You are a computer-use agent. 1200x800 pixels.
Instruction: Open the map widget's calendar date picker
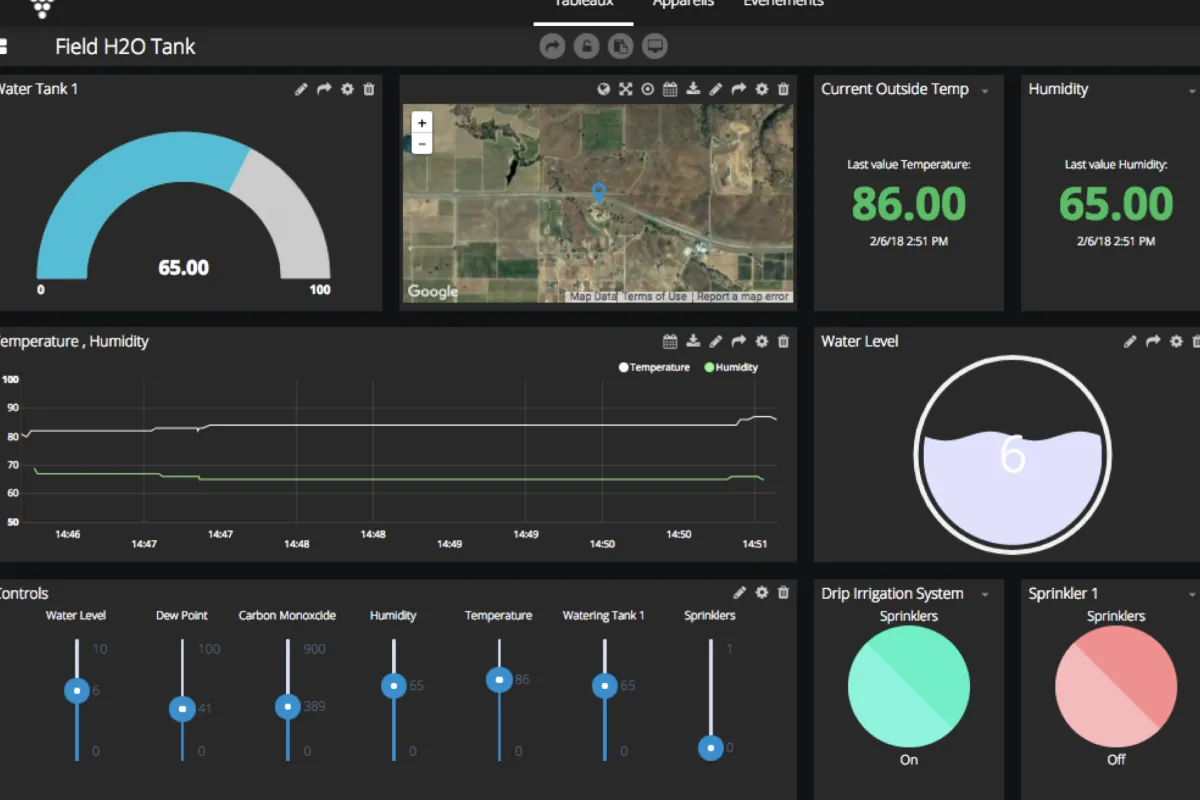(670, 89)
